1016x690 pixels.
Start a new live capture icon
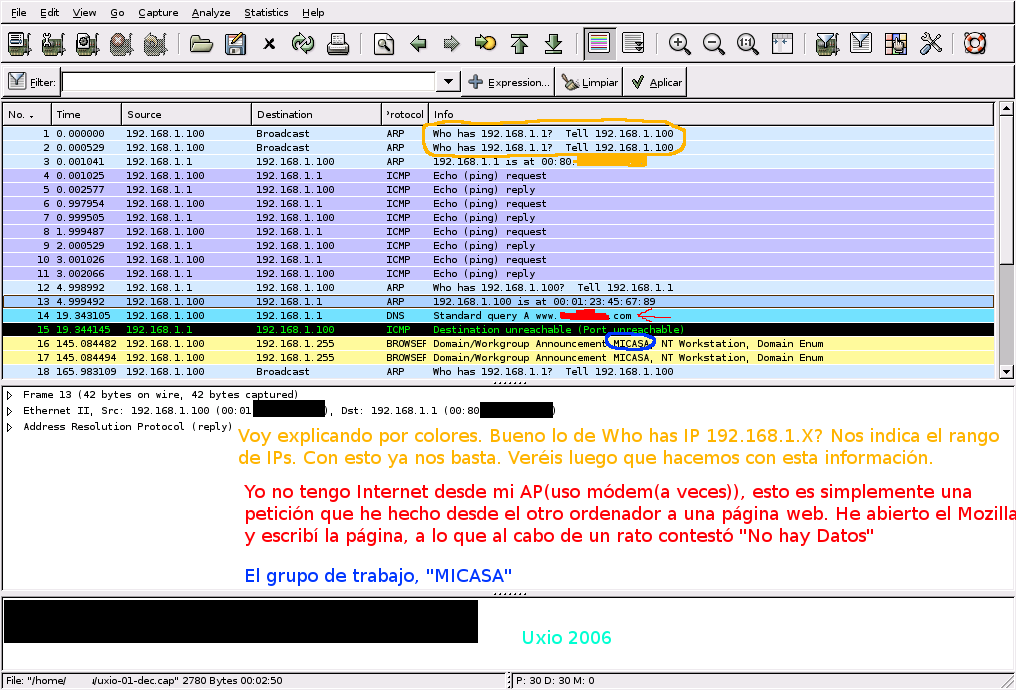pyautogui.click(x=87, y=44)
